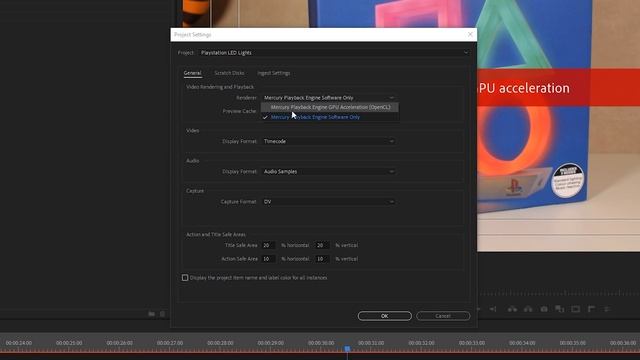The height and width of the screenshot is (360, 640).
Task: Click 00:00:32:00 on the timeline ruler
Action: [x=422, y=343]
